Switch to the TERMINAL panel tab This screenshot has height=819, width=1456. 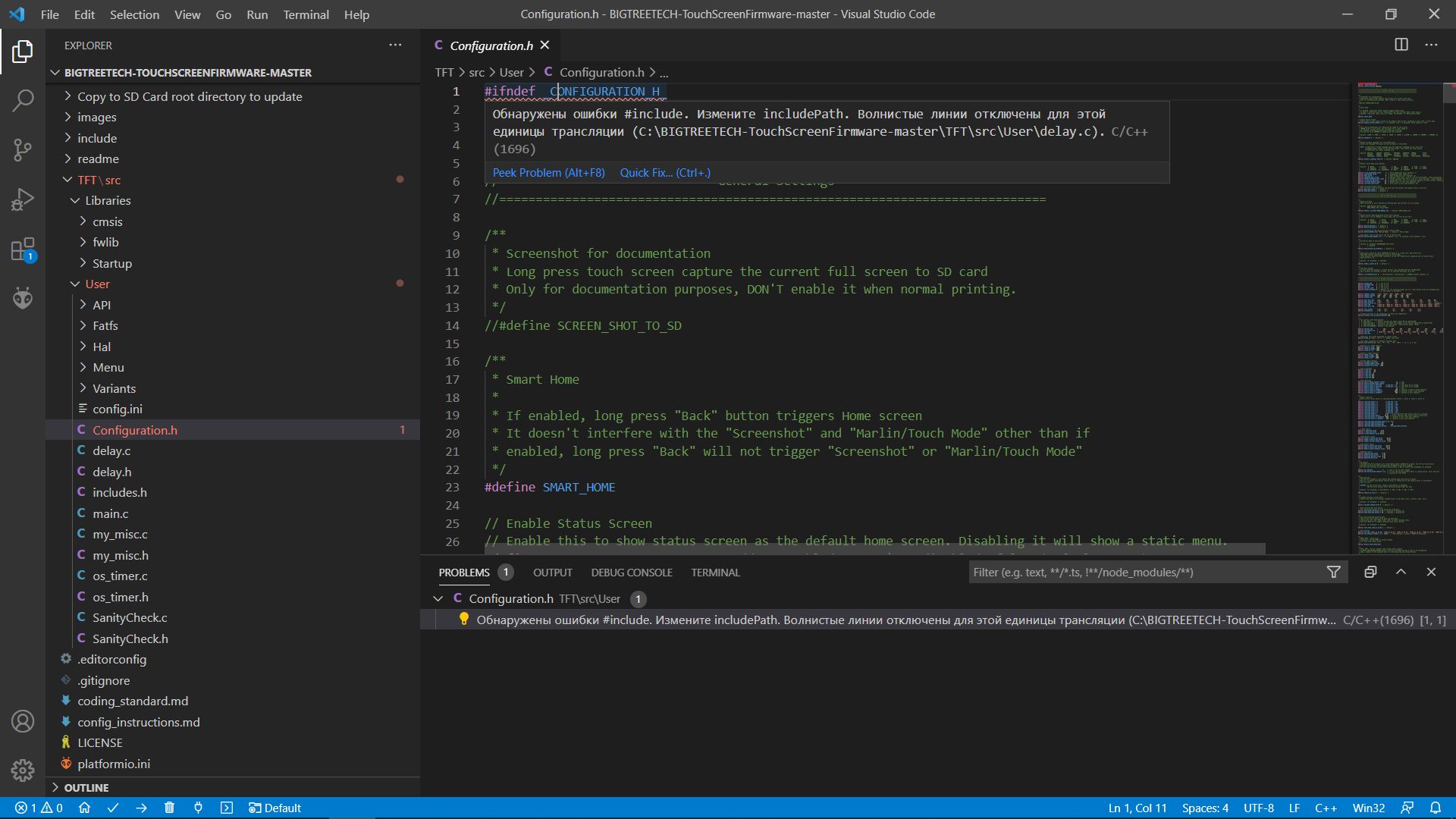click(715, 573)
